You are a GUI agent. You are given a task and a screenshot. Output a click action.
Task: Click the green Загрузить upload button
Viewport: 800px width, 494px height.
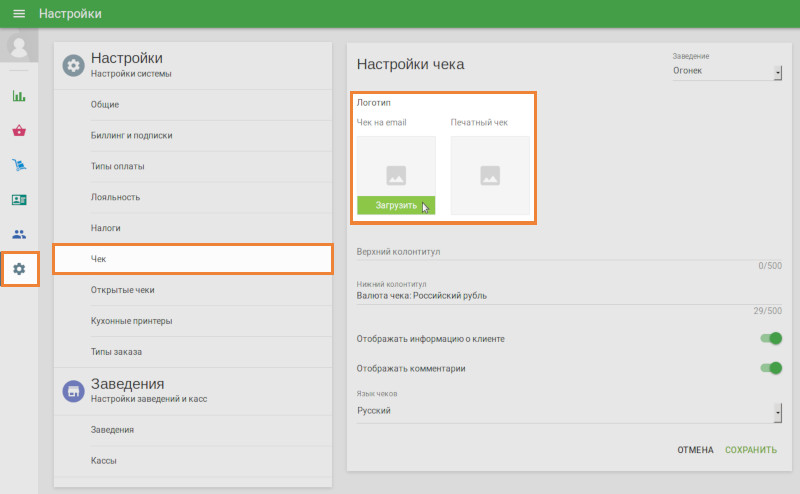point(396,205)
